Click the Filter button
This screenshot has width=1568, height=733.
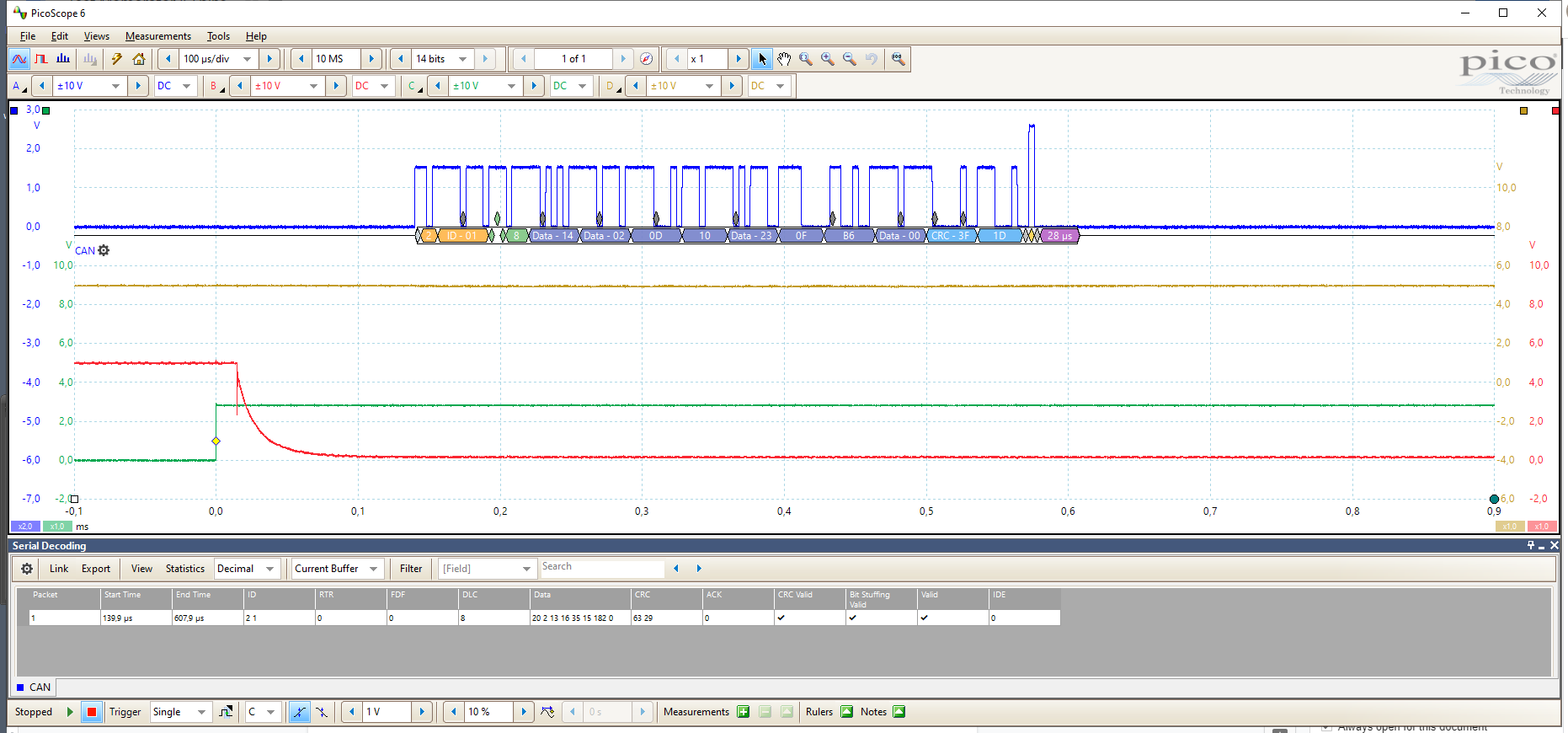[x=411, y=569]
